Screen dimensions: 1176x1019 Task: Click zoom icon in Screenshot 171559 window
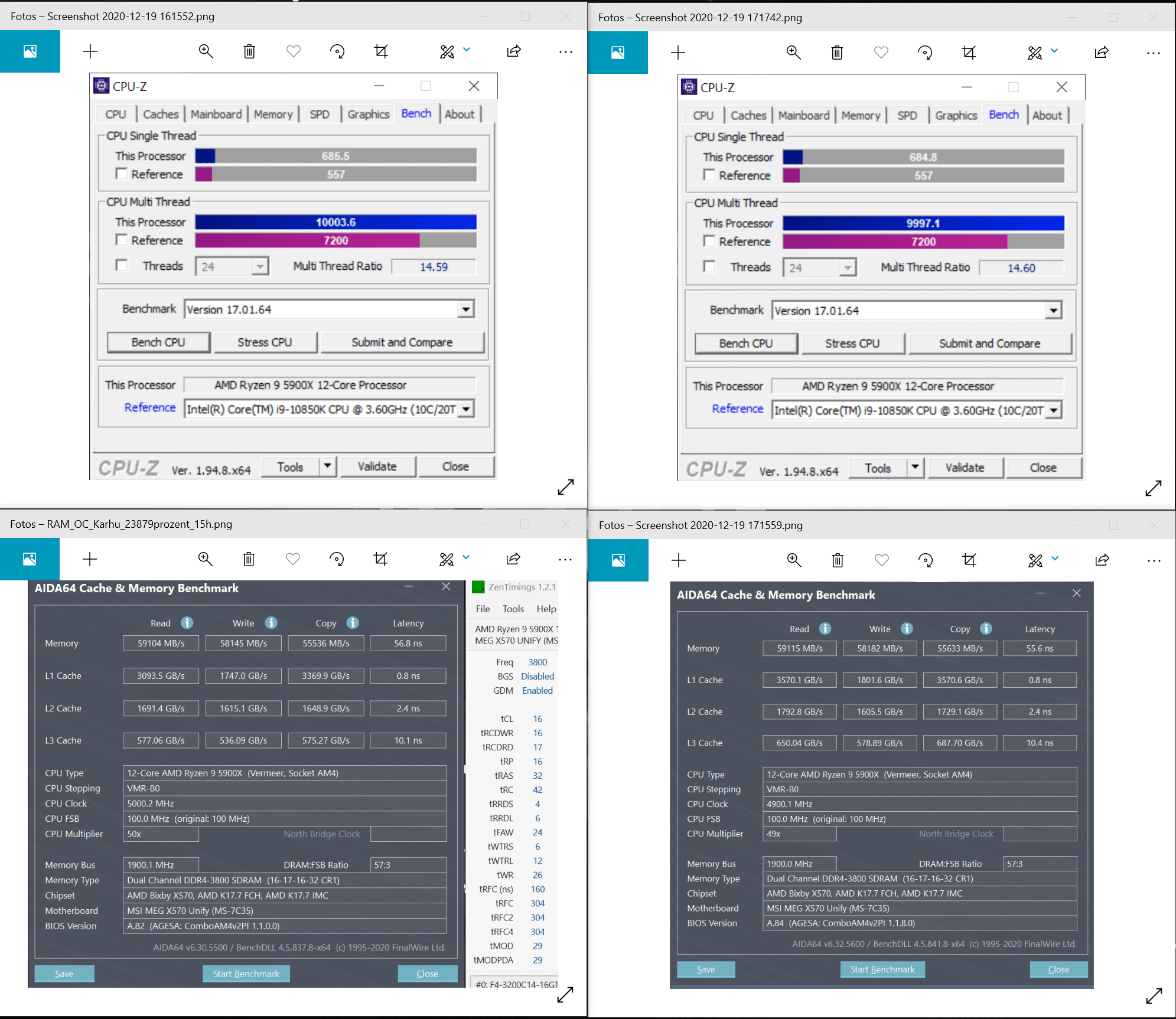click(794, 560)
